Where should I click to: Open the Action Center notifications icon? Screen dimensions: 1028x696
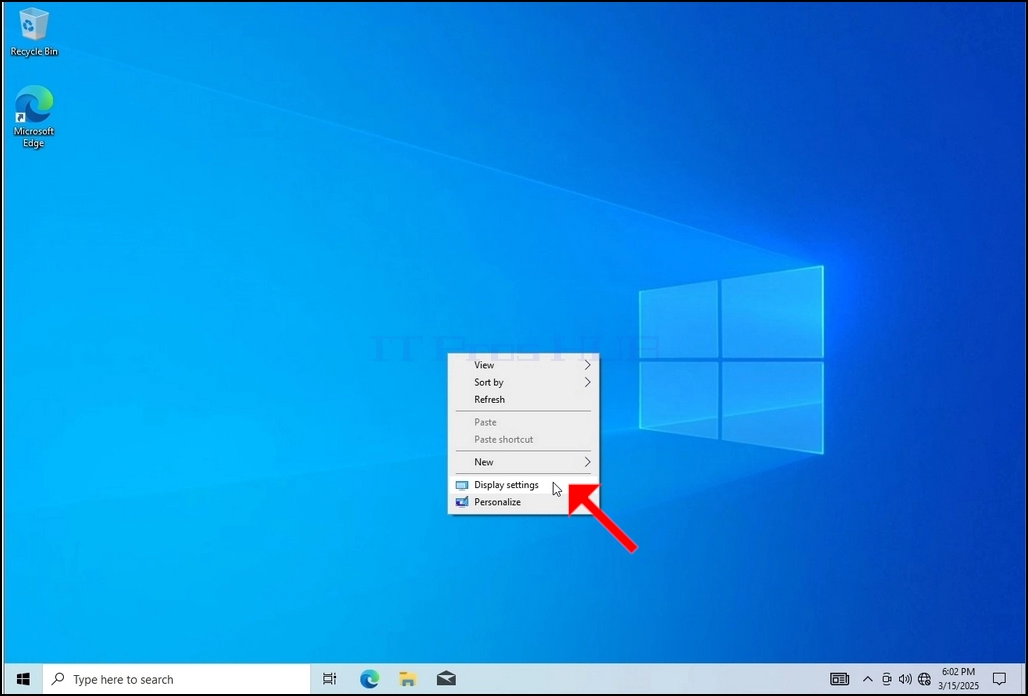[x=999, y=679]
